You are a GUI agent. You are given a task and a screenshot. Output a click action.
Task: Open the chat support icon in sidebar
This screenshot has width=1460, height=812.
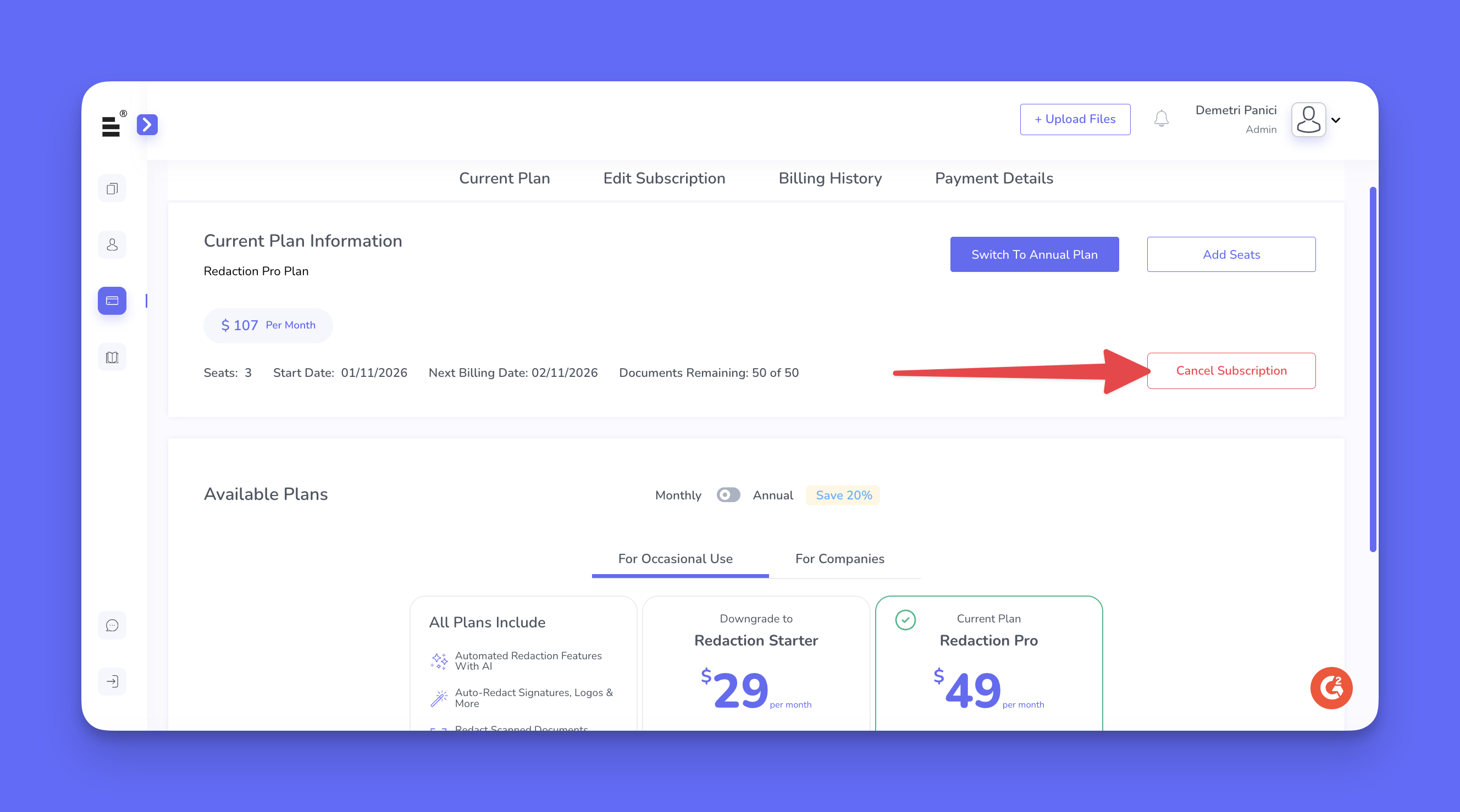click(112, 626)
